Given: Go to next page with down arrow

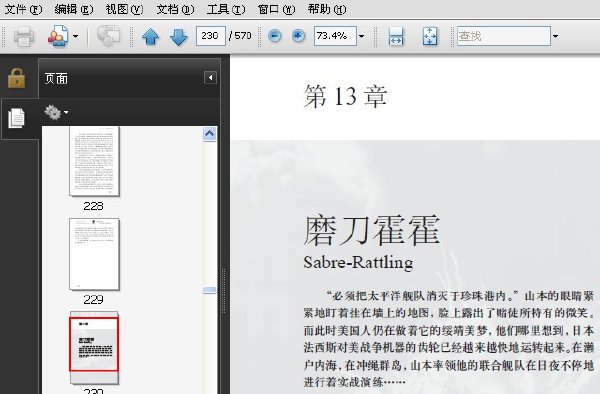Looking at the screenshot, I should (178, 37).
